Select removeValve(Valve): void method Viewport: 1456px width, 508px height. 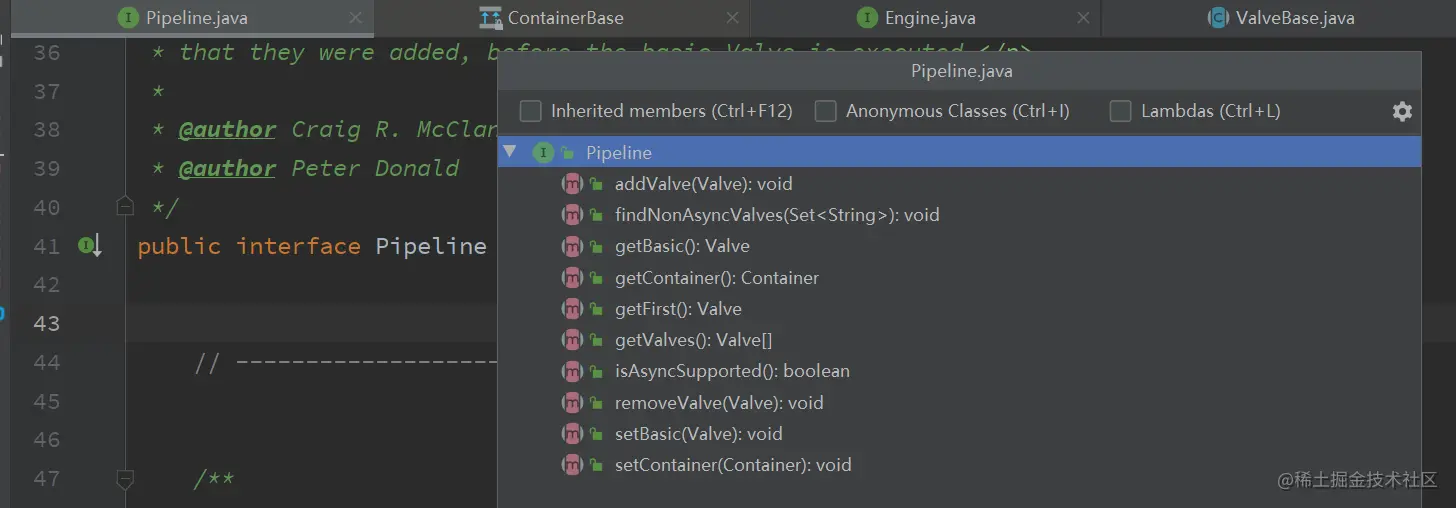tap(719, 402)
